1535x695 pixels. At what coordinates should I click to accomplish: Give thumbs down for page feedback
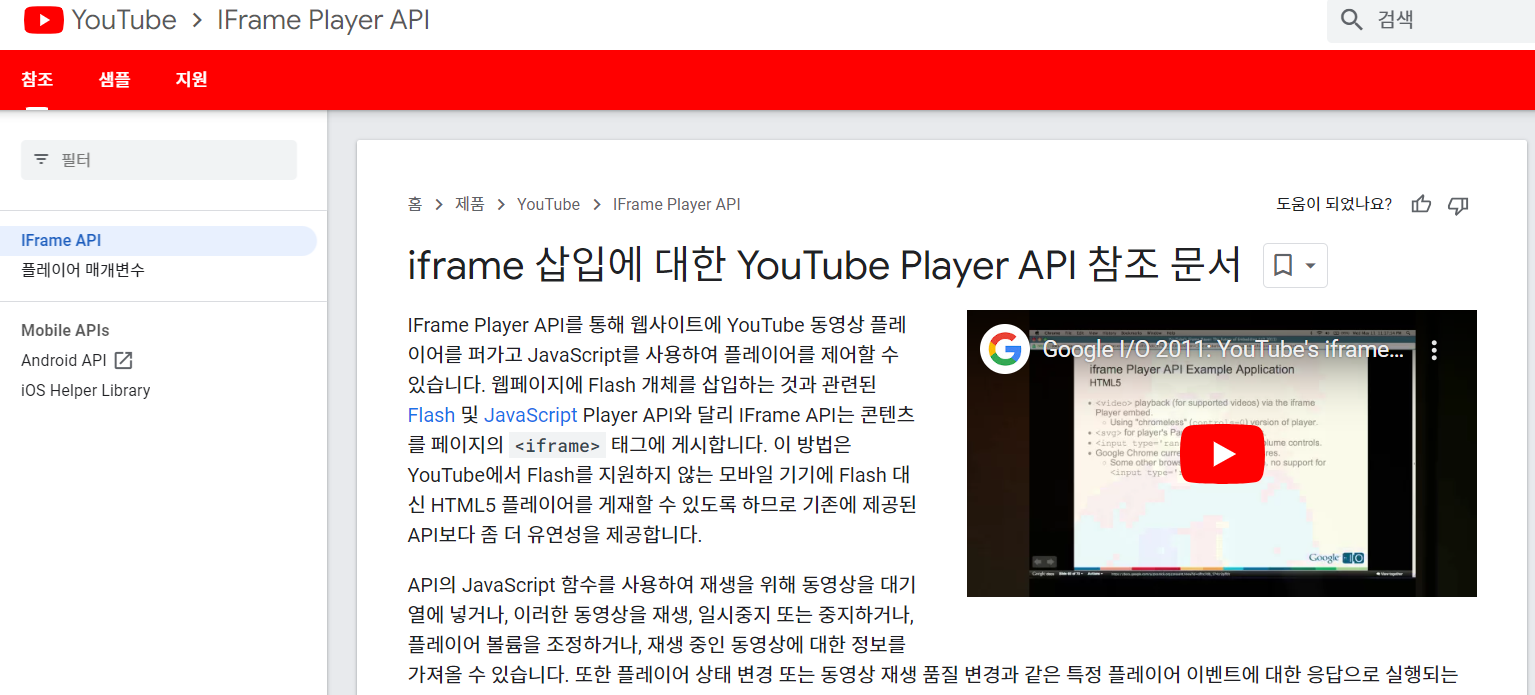tap(1458, 205)
